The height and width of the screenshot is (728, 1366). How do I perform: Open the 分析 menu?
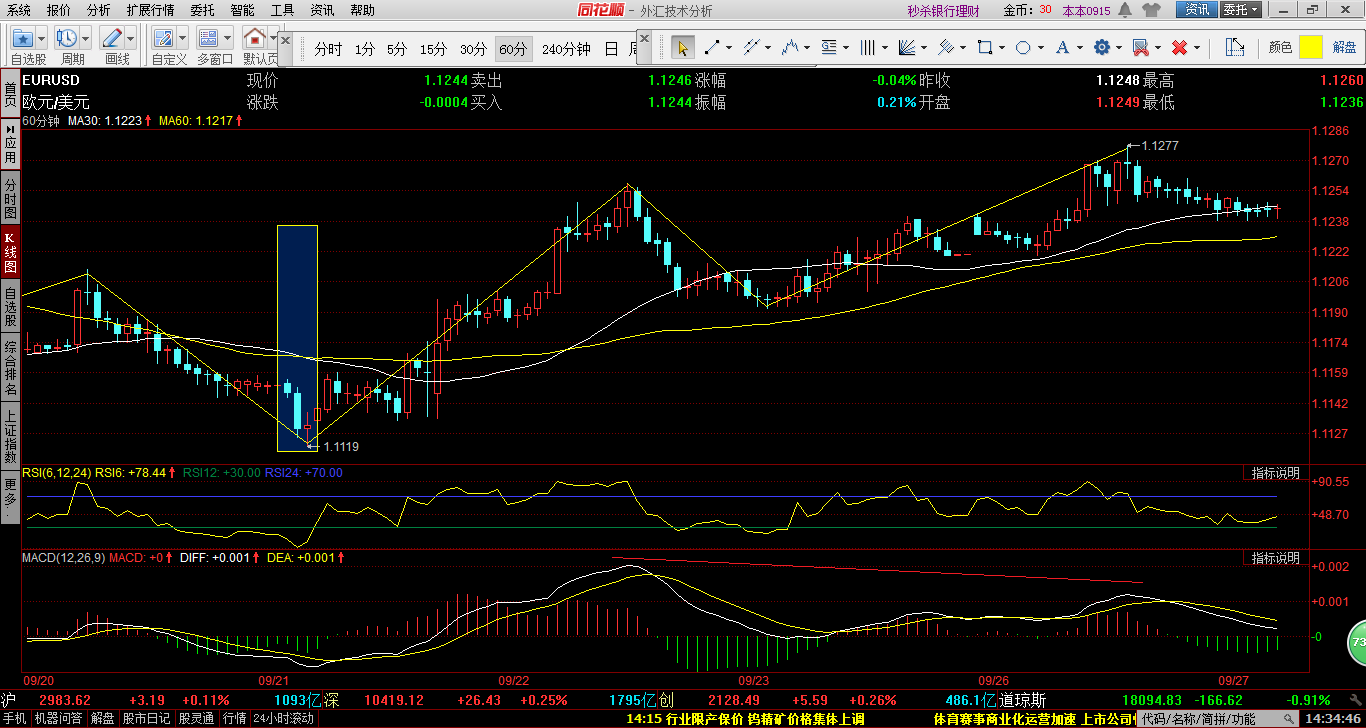pos(98,10)
